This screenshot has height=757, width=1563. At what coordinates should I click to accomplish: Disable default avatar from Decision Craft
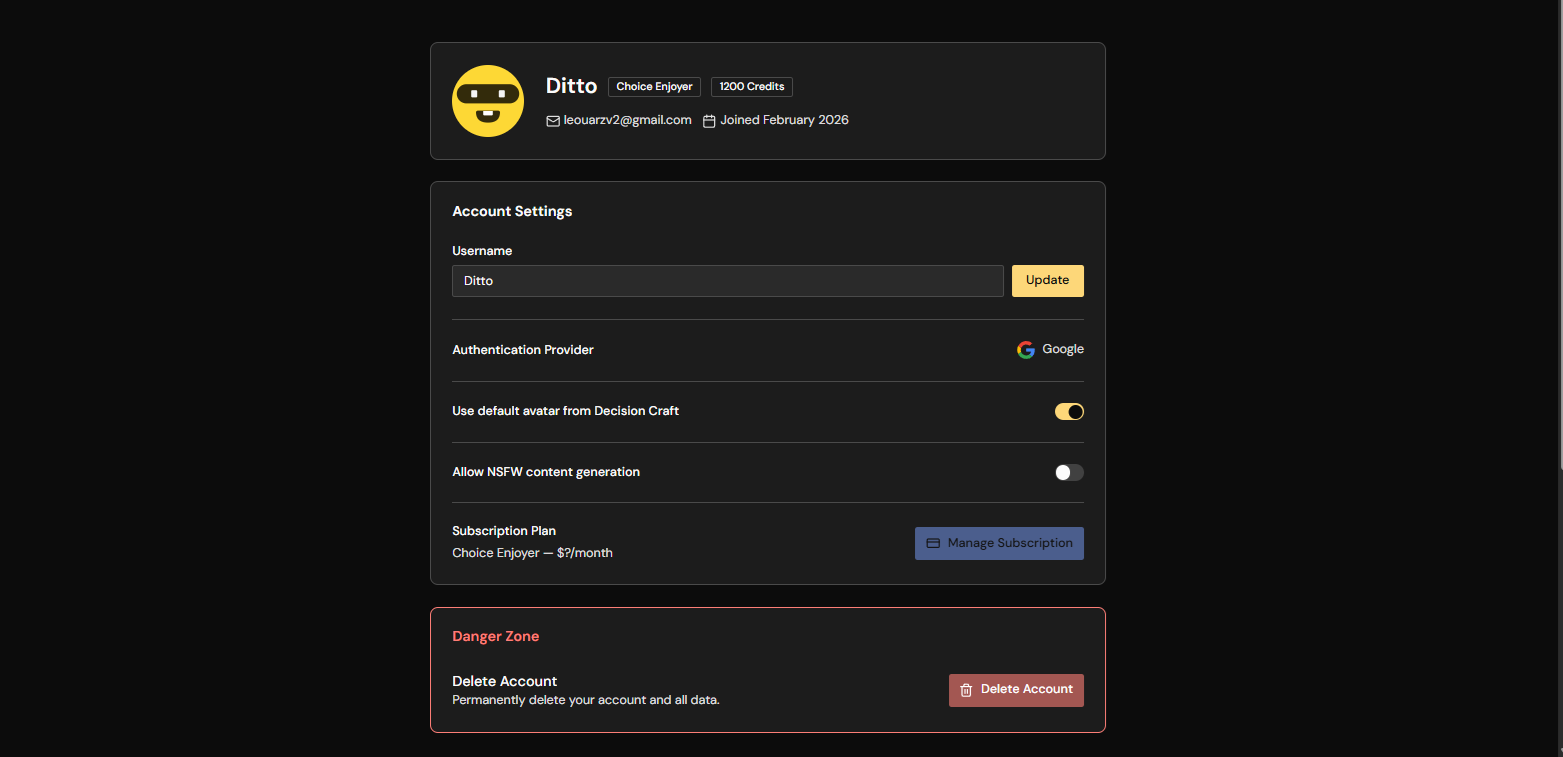click(x=1068, y=411)
